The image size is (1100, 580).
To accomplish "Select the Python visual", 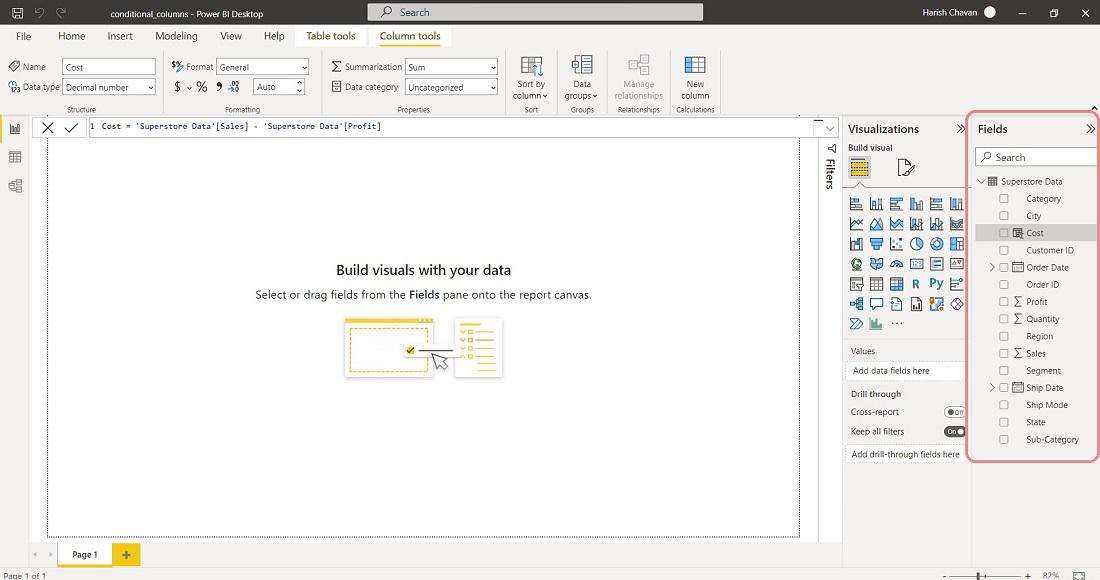I will point(937,283).
